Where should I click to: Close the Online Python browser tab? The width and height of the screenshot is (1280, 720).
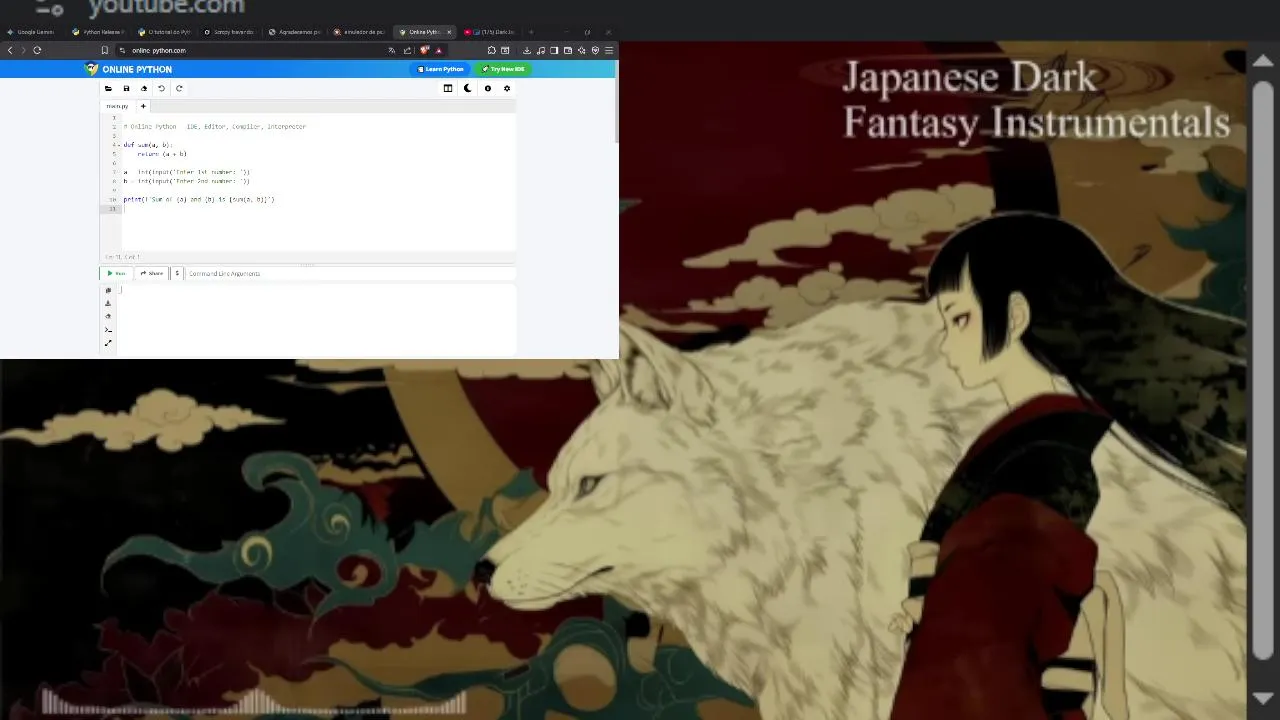coord(448,32)
